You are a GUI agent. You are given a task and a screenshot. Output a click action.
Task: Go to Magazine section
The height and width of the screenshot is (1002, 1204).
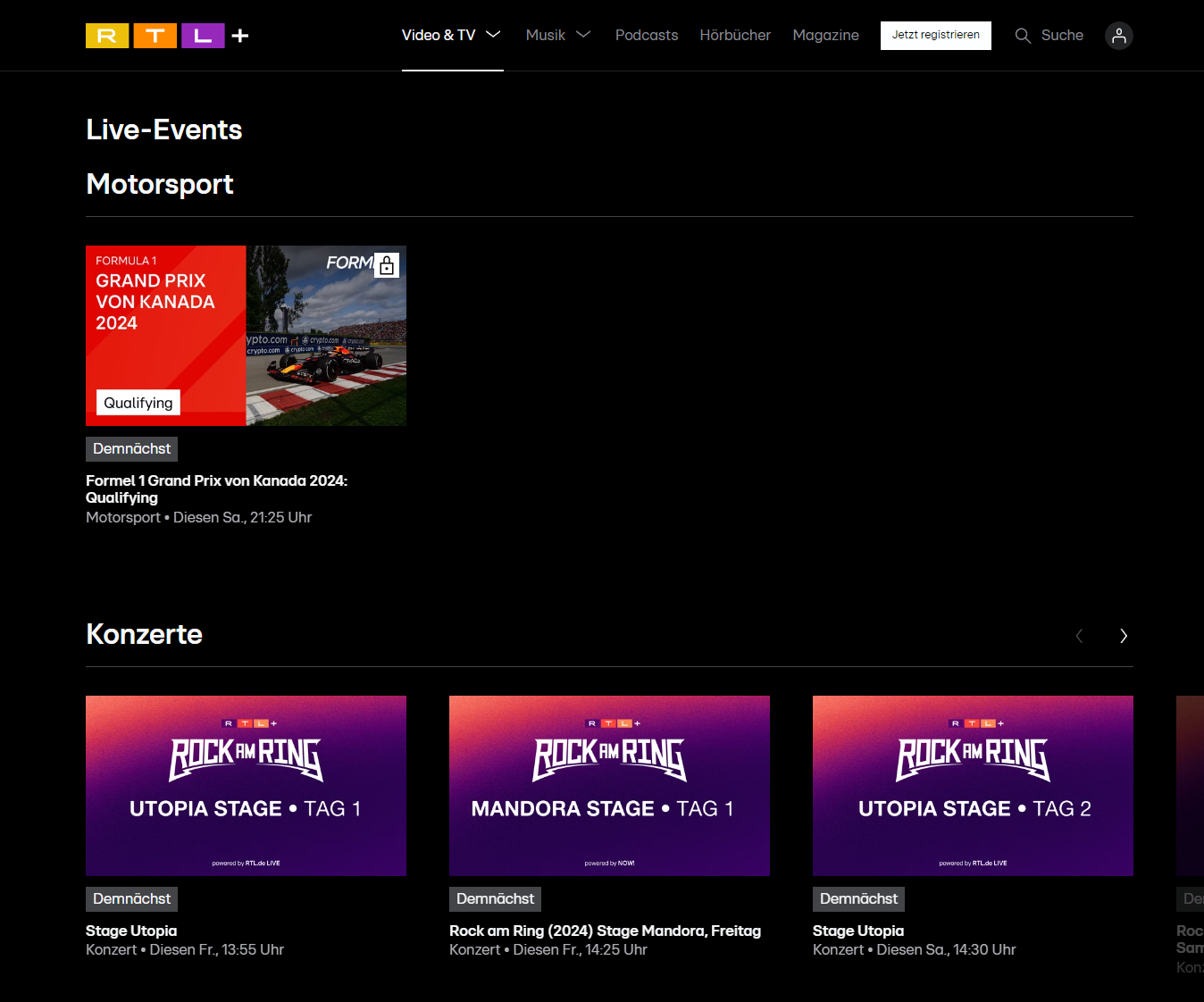pyautogui.click(x=826, y=35)
